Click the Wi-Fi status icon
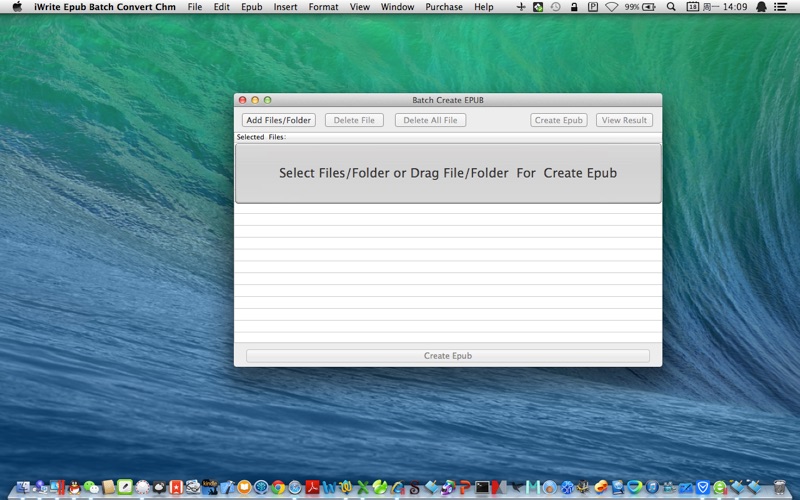 tap(612, 7)
